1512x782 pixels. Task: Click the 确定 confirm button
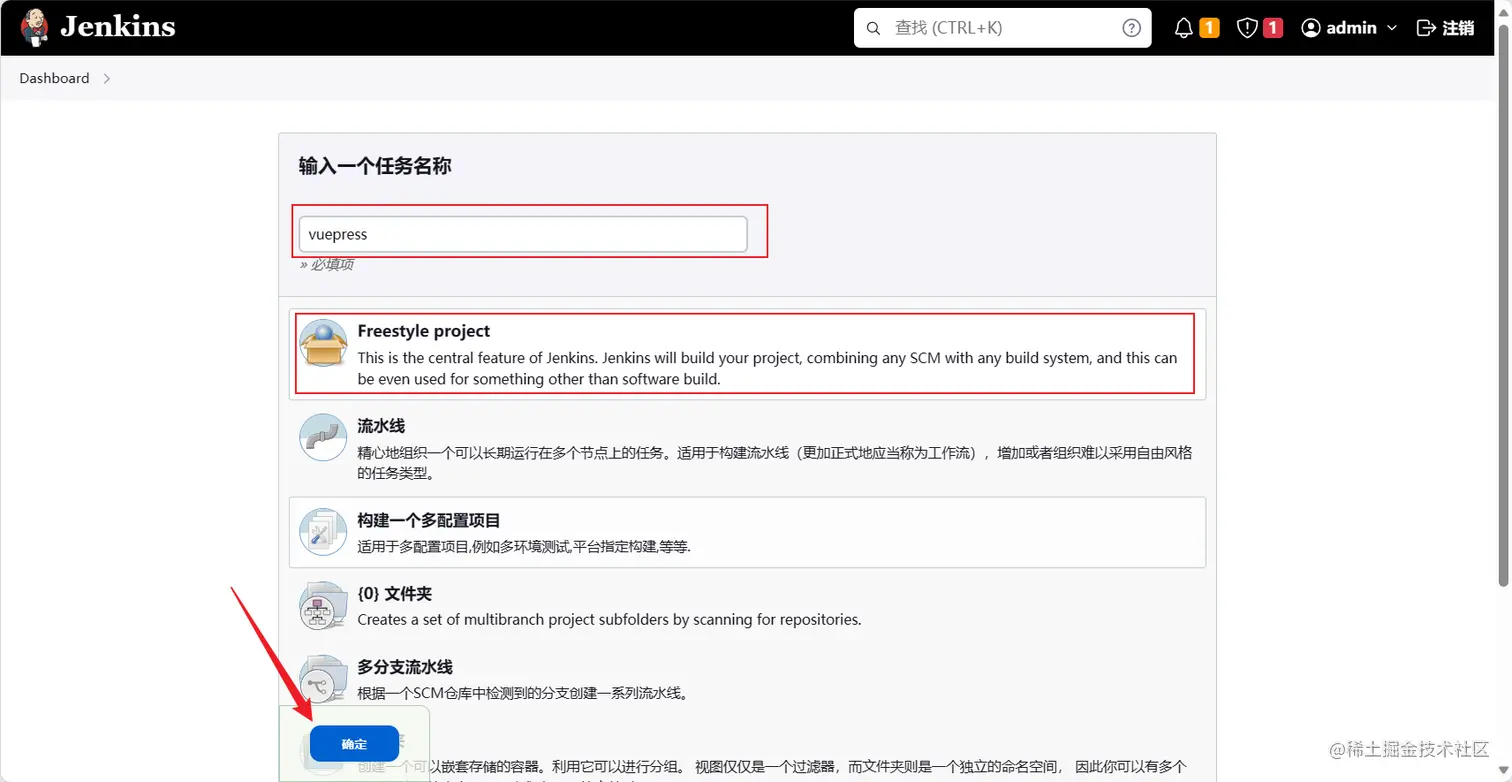[354, 744]
